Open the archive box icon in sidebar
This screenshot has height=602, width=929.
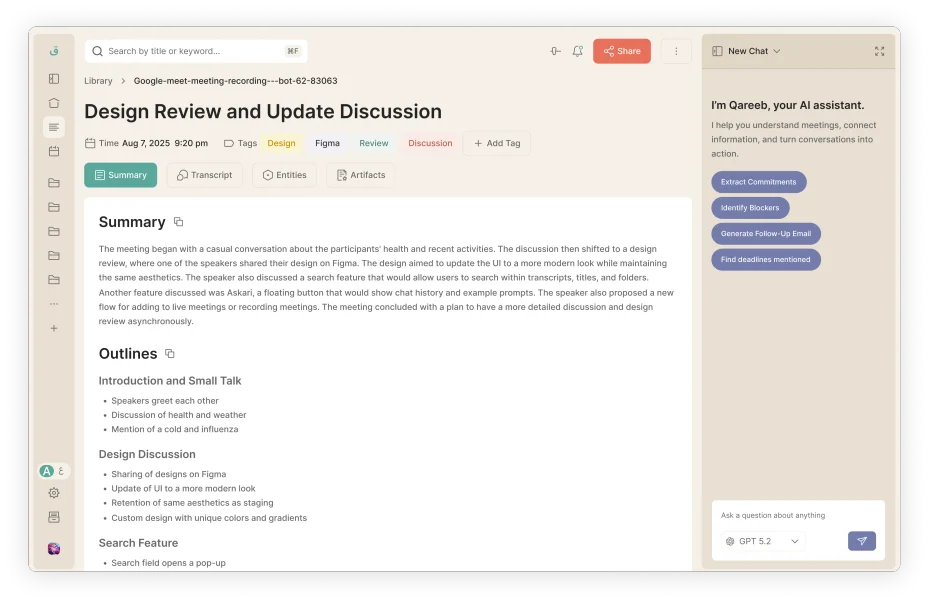pyautogui.click(x=54, y=517)
